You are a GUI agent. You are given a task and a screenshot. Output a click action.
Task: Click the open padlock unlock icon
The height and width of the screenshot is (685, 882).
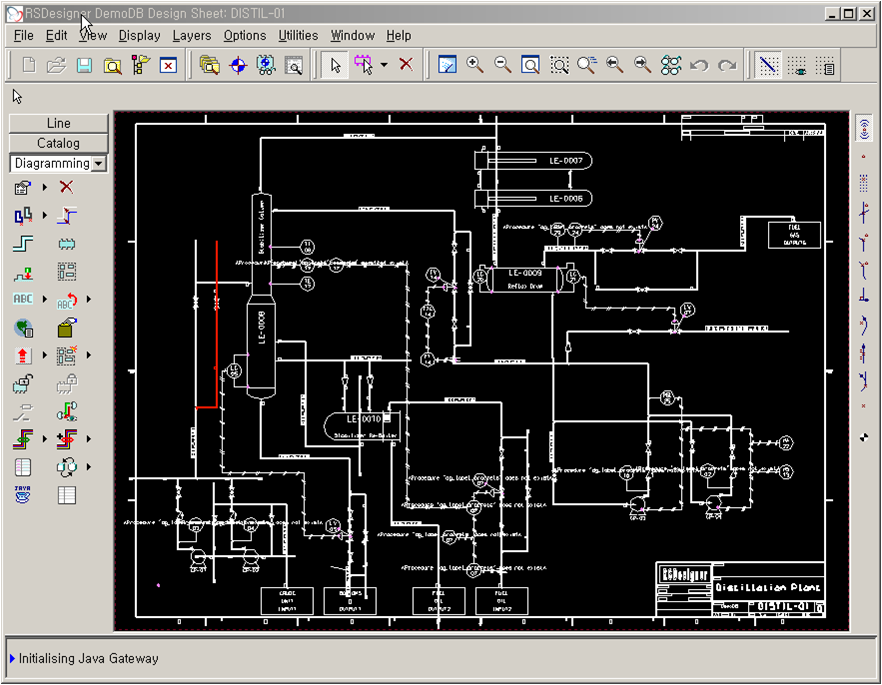pos(23,384)
